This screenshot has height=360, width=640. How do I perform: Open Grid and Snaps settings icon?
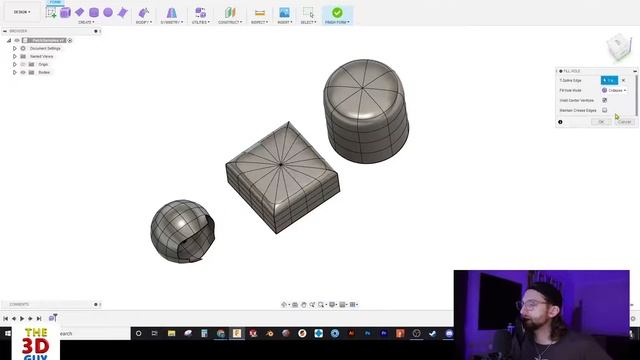point(343,304)
